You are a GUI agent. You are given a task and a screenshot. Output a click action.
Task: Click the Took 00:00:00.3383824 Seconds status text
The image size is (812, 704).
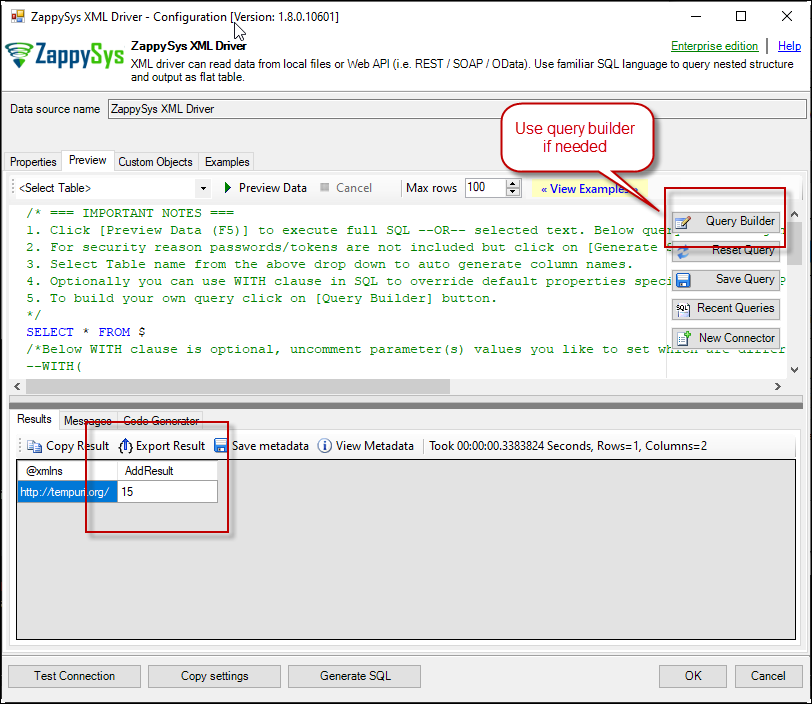click(x=568, y=446)
